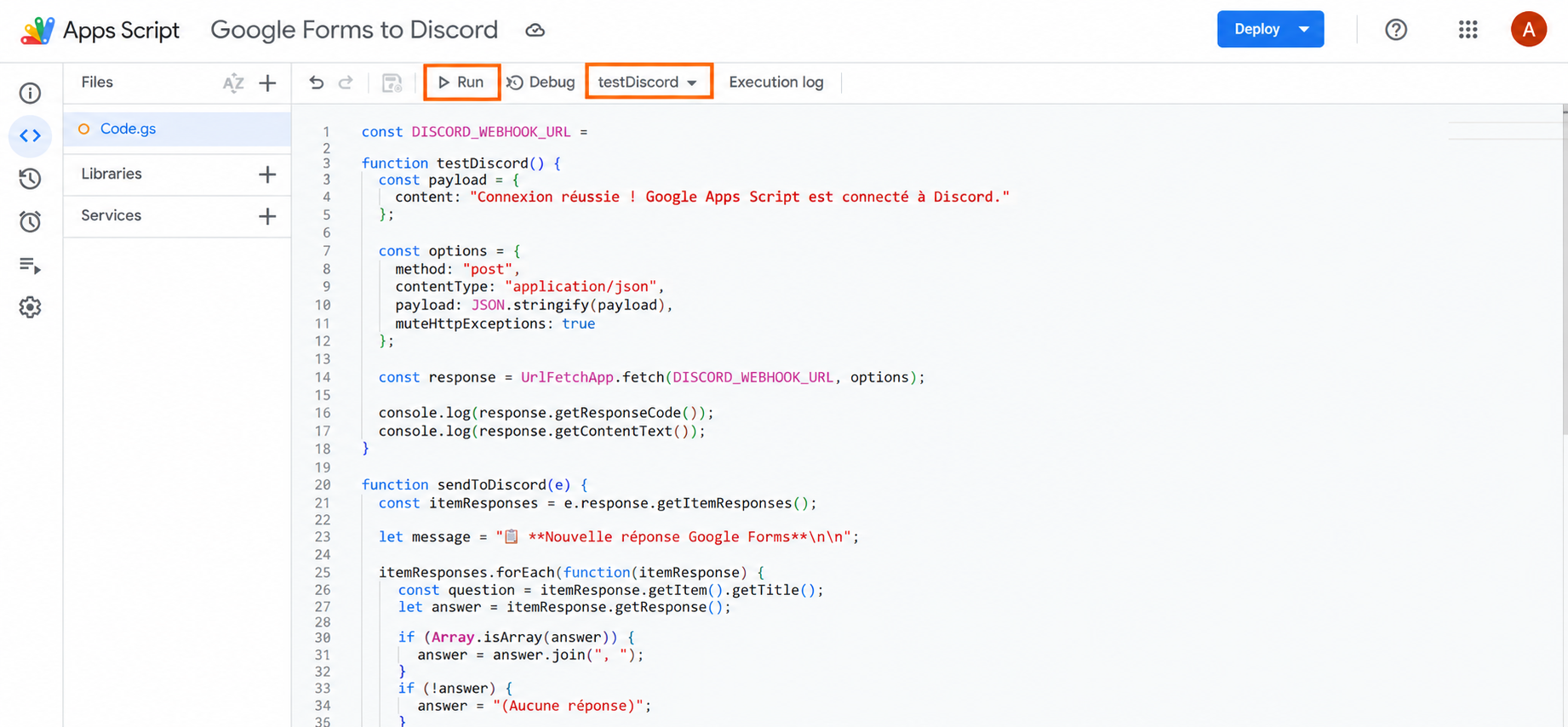Image resolution: width=1568 pixels, height=727 pixels.
Task: Place cursor on function testDiscord() line
Action: (461, 163)
